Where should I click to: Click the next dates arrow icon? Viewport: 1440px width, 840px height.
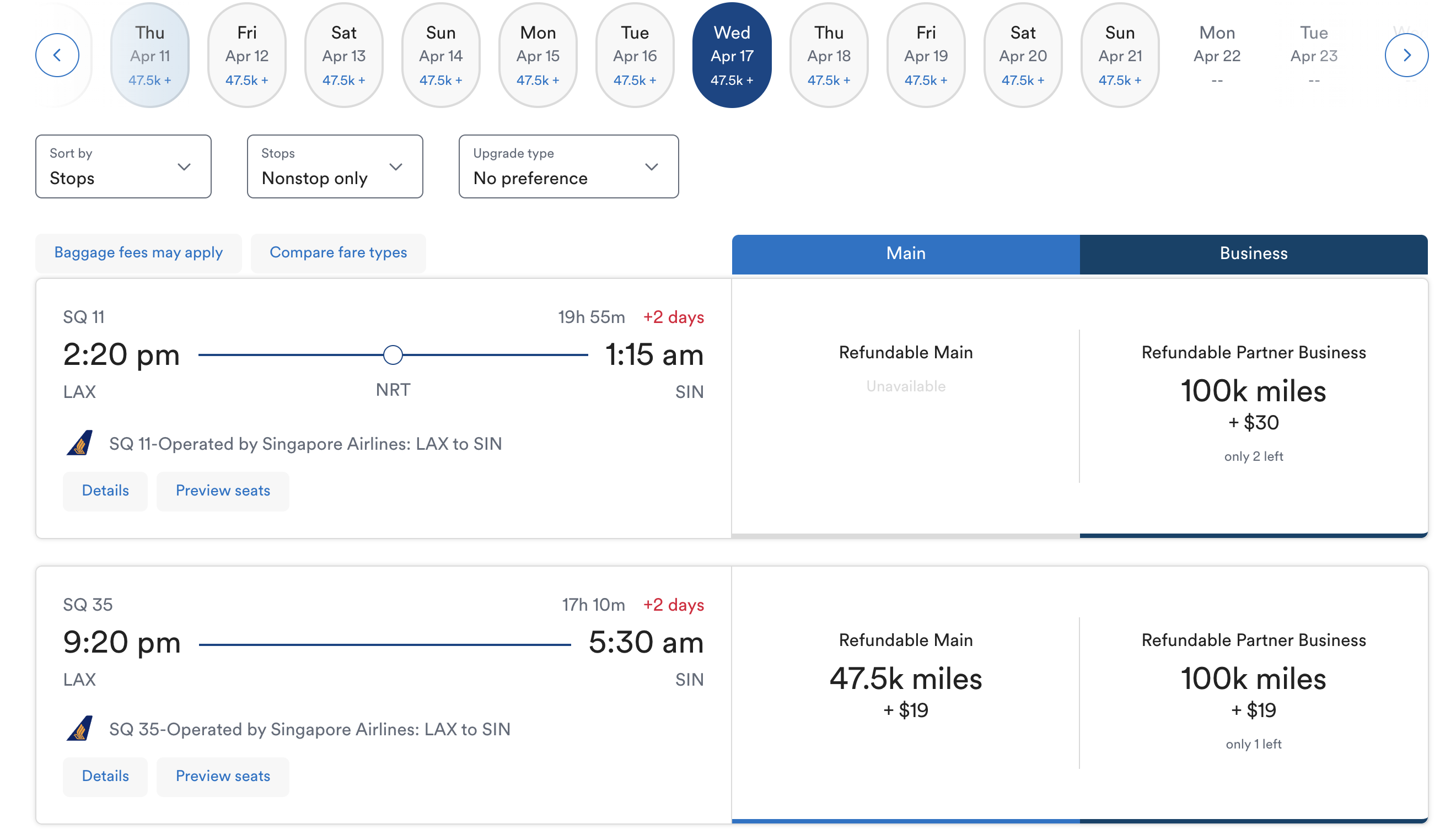(x=1406, y=56)
